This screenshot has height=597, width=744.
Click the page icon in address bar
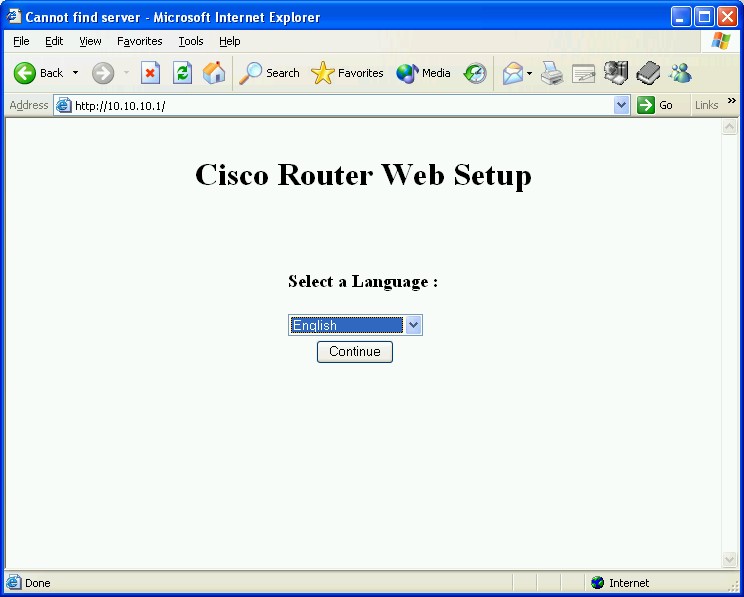pos(64,105)
